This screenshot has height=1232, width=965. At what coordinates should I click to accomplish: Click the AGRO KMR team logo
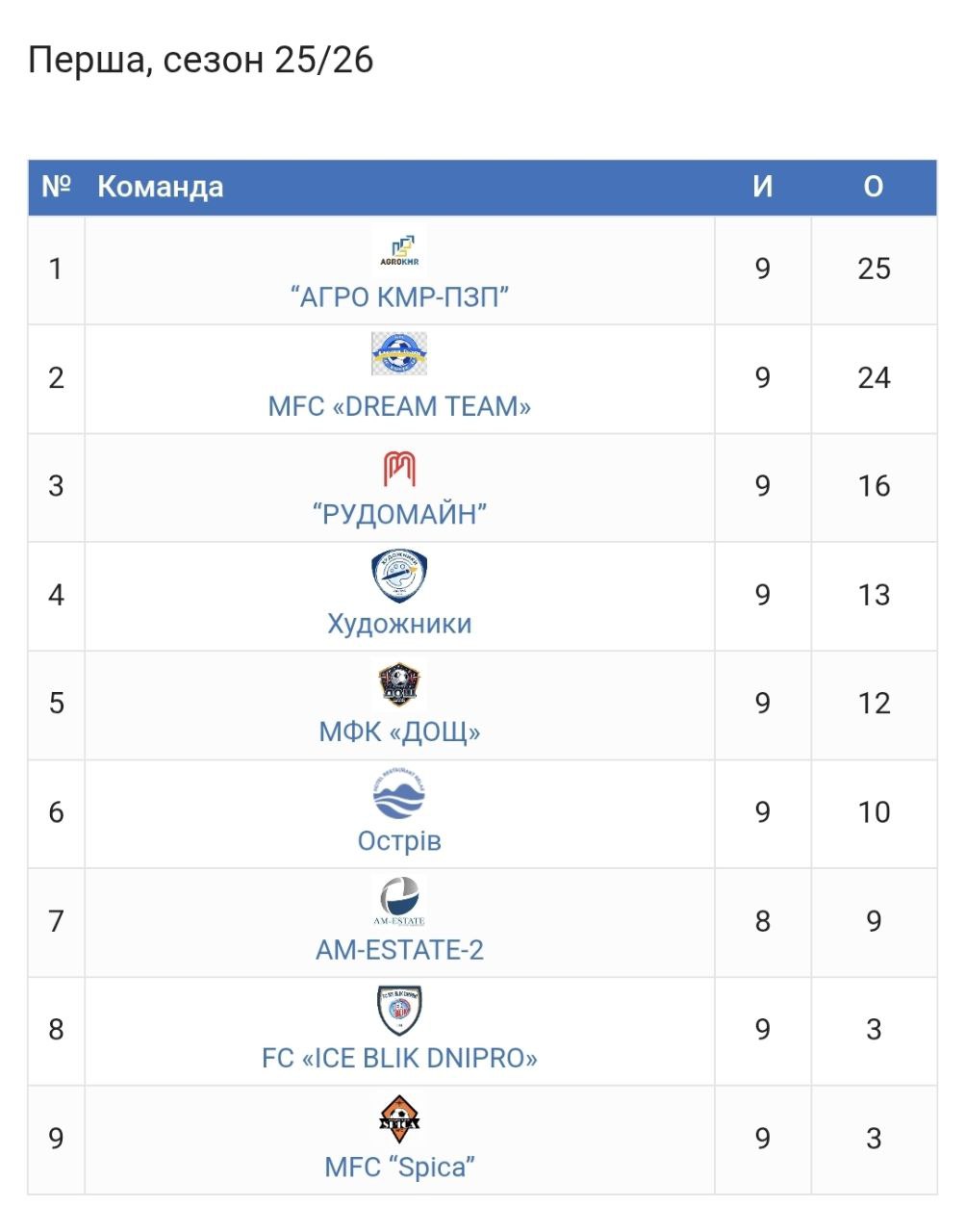[399, 250]
